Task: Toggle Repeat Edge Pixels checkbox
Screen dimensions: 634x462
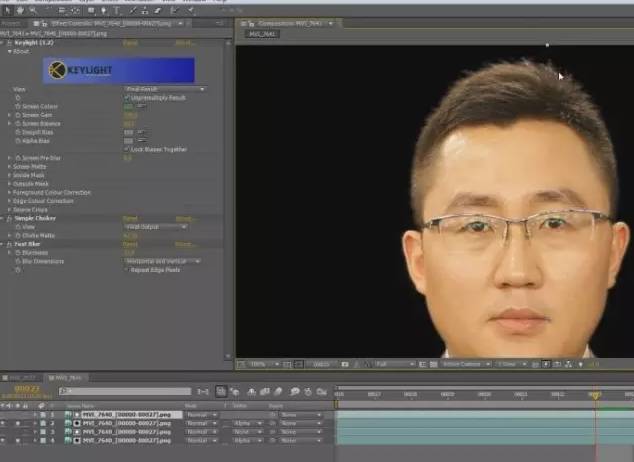Action: click(x=127, y=270)
